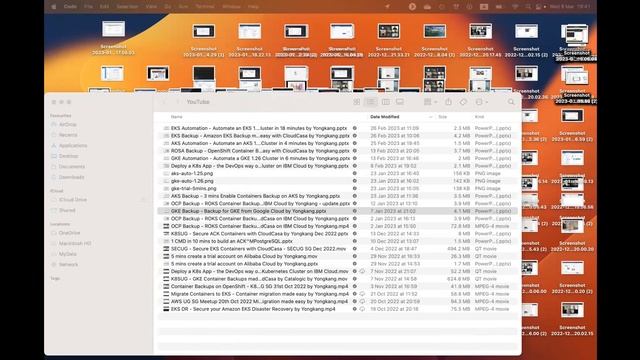Open Documents in the Finder sidebar
The height and width of the screenshot is (360, 640).
coord(71,167)
